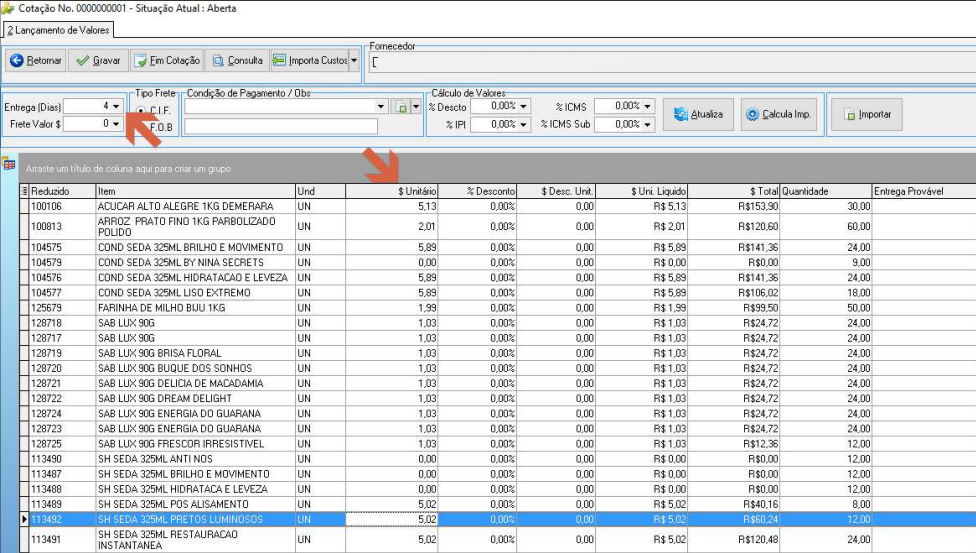The image size is (976, 553).
Task: Select SAB LUX 90G DELICIA DE MACADAMIA row
Action: click(x=497, y=383)
